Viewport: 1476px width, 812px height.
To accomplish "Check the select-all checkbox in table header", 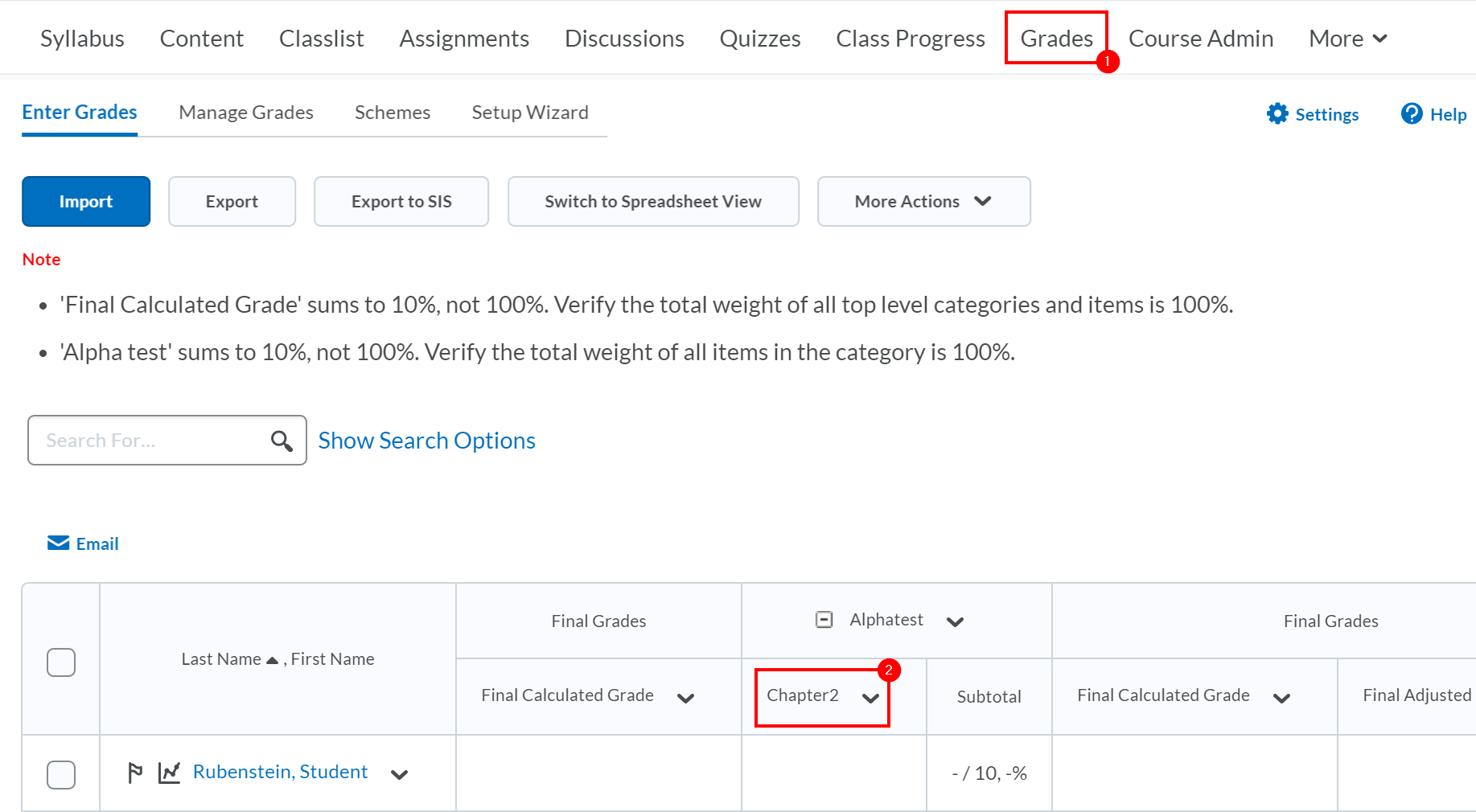I will pos(60,662).
